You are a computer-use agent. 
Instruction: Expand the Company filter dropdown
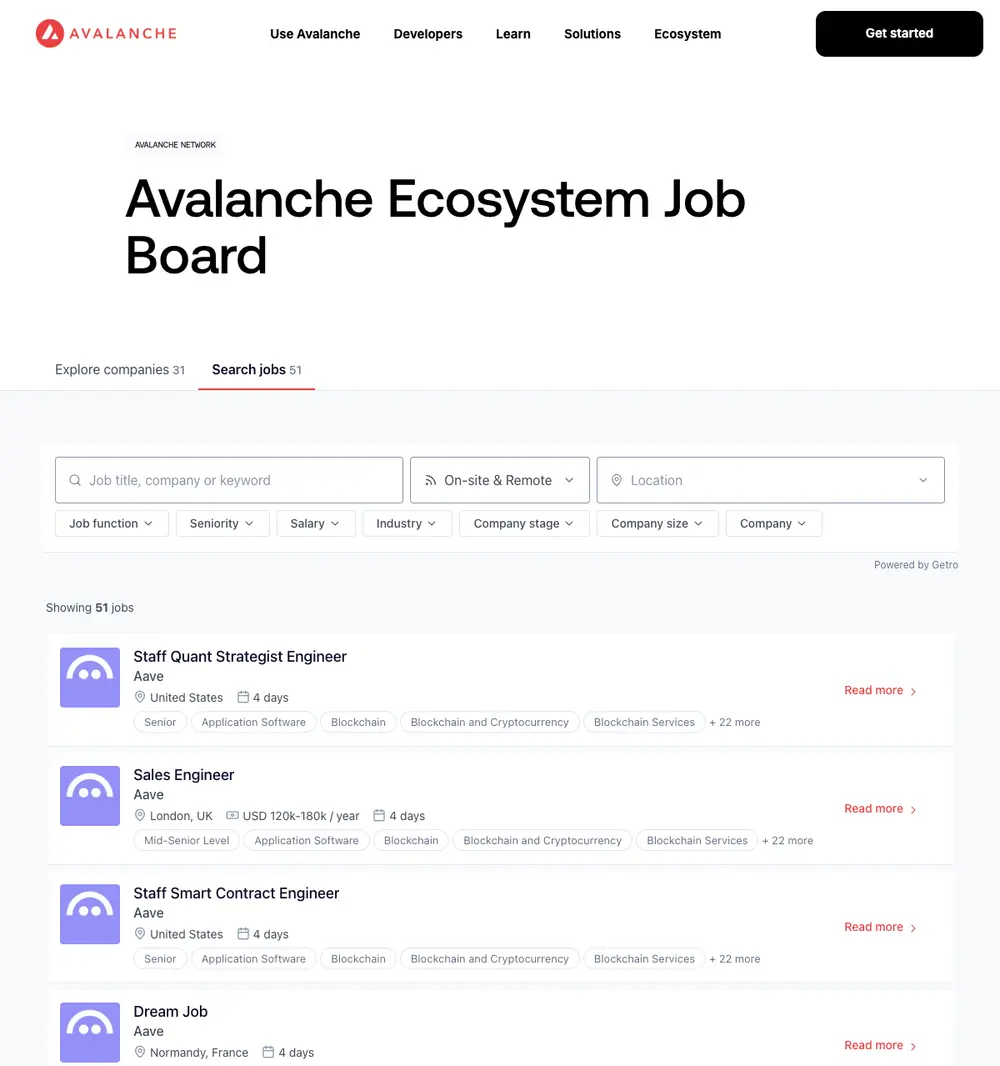click(x=774, y=523)
